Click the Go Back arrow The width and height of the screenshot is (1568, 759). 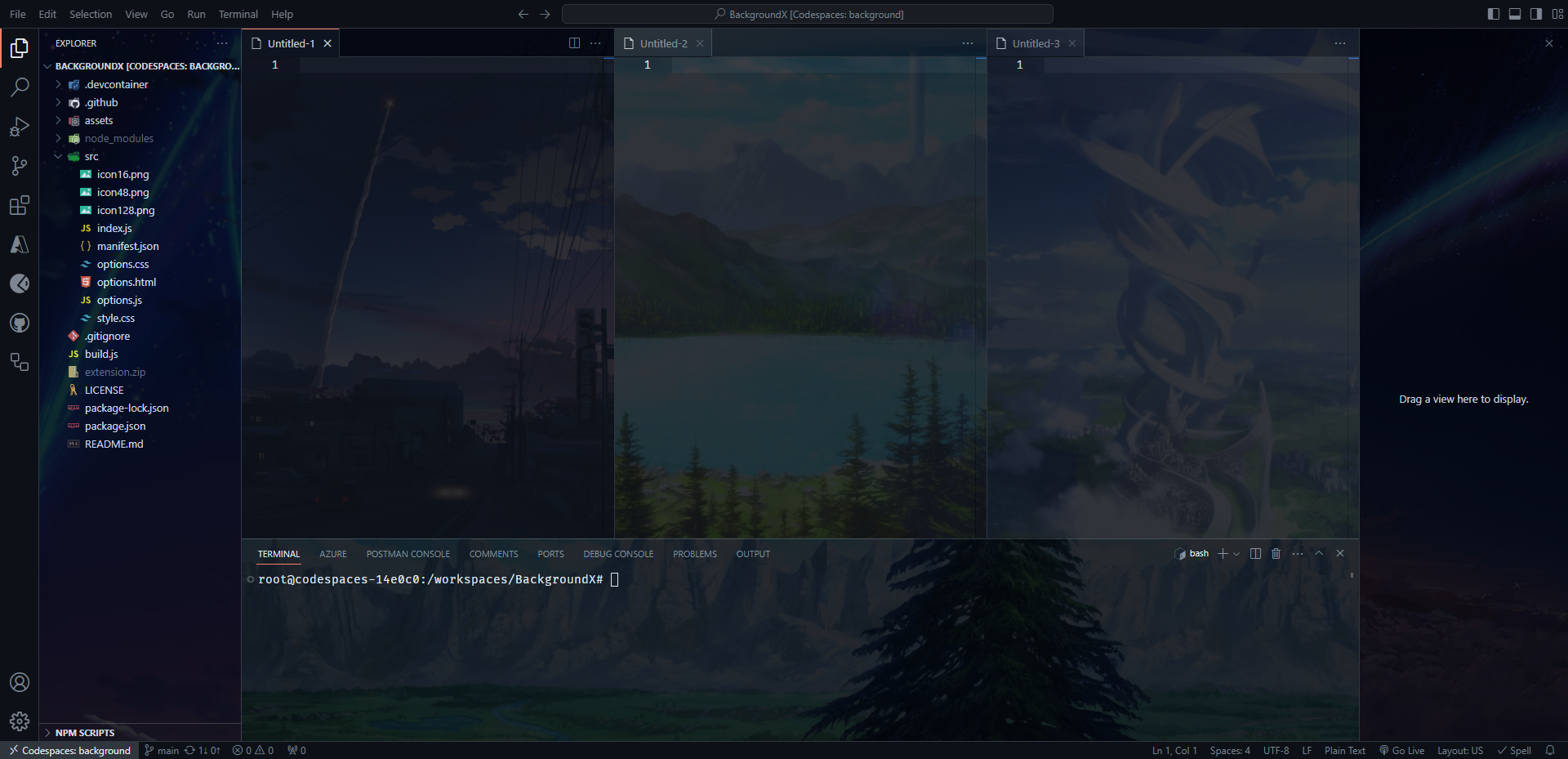pyautogui.click(x=523, y=14)
